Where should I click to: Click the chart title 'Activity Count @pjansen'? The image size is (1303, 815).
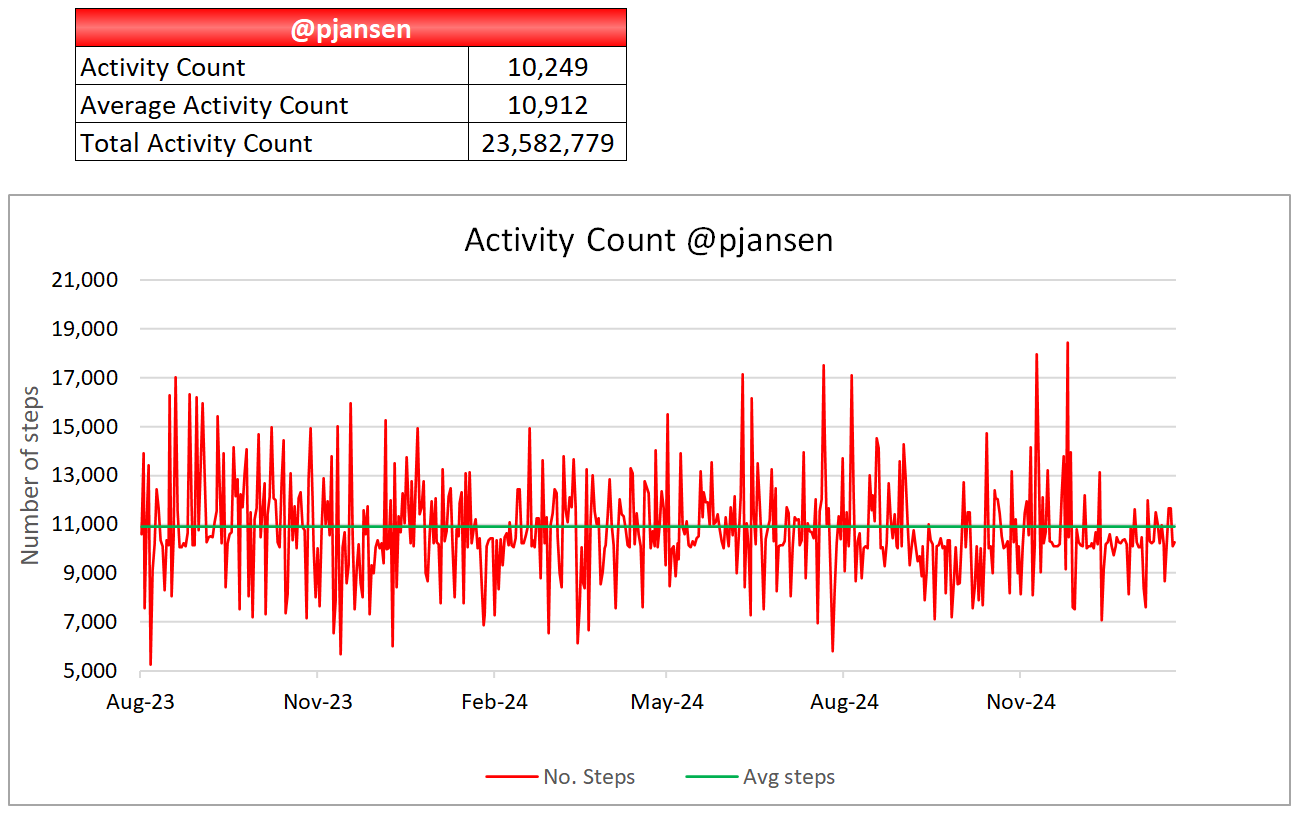click(649, 240)
